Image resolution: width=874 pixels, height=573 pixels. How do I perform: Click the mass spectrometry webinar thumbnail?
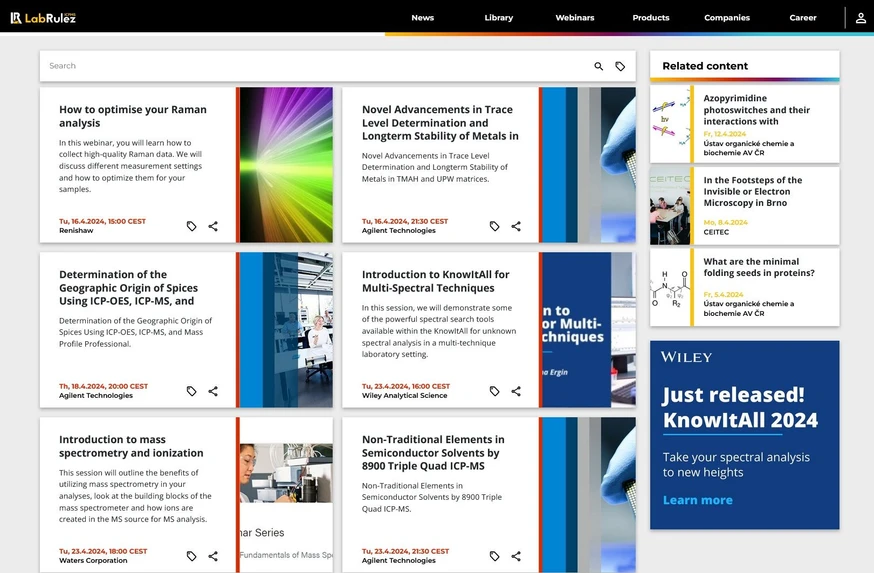pyautogui.click(x=287, y=494)
